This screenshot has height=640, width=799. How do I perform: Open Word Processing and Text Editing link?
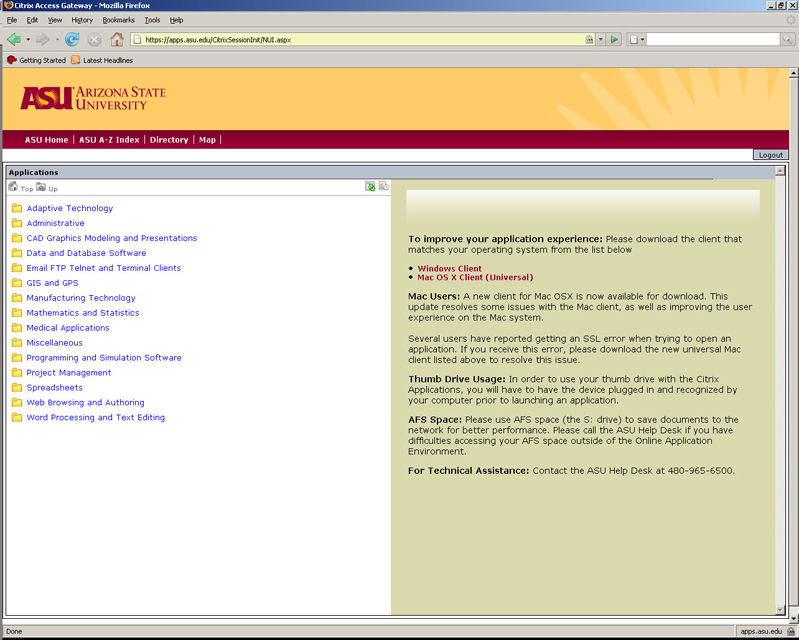pyautogui.click(x=95, y=417)
